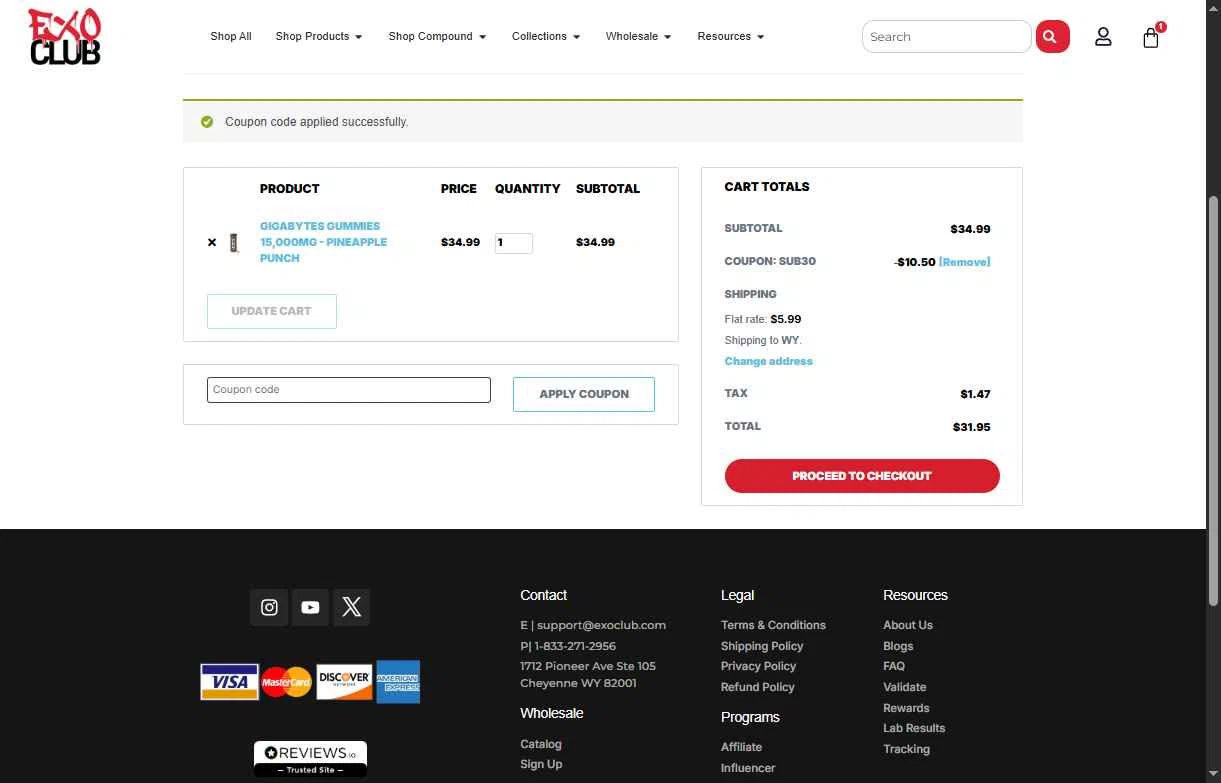Click the Apply Coupon button

click(584, 394)
